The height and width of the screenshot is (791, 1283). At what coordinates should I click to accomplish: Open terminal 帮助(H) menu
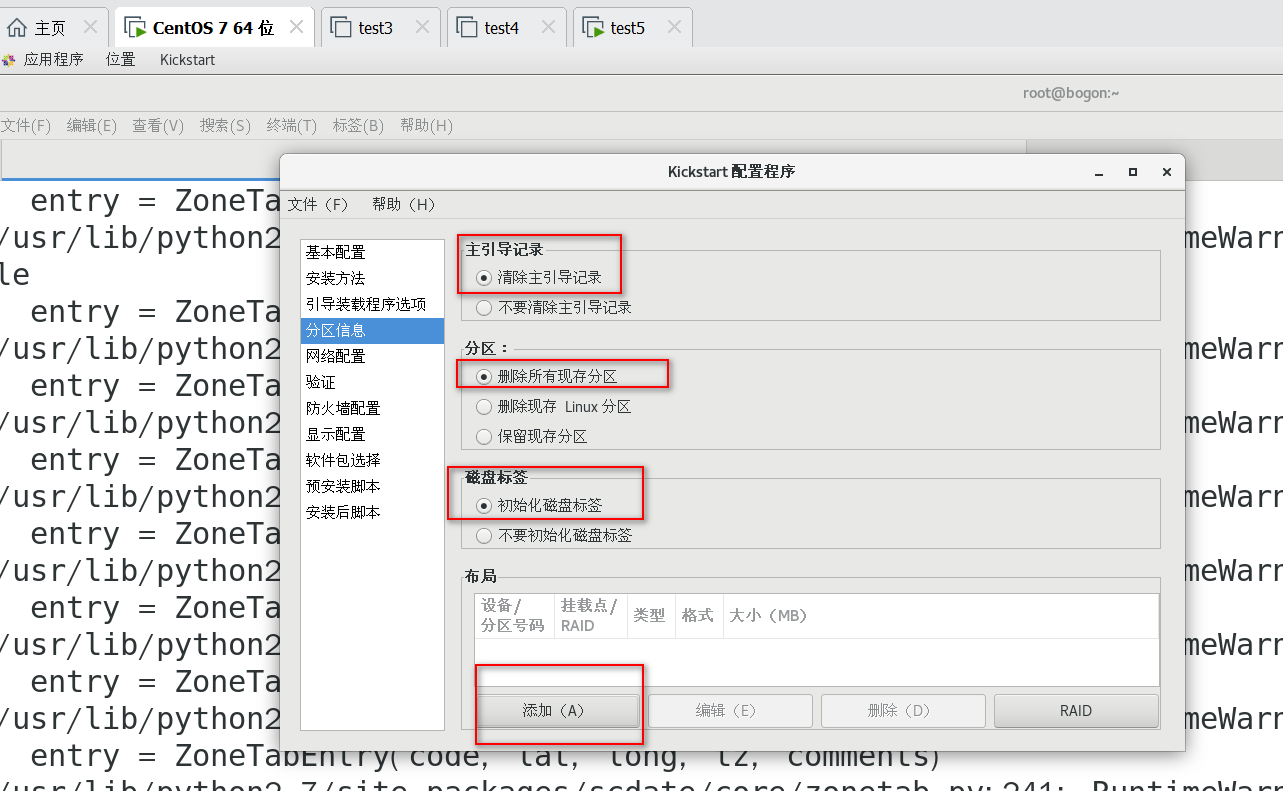pyautogui.click(x=426, y=126)
